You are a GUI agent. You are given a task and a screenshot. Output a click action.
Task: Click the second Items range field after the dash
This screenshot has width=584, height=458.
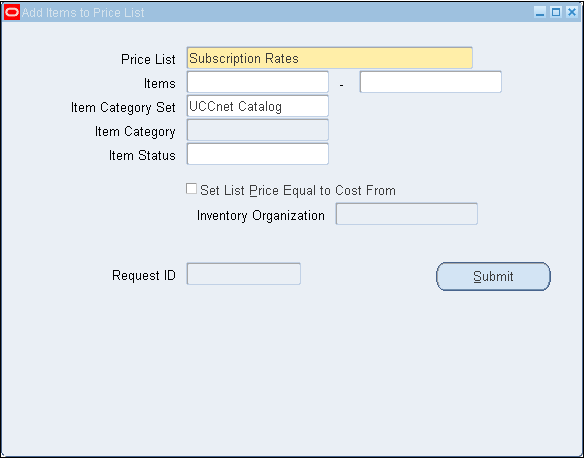[431, 82]
